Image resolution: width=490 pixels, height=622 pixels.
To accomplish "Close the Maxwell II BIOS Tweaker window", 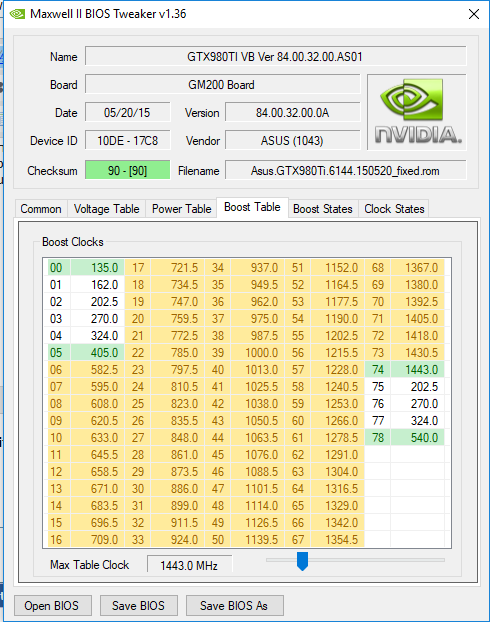I will 474,14.
